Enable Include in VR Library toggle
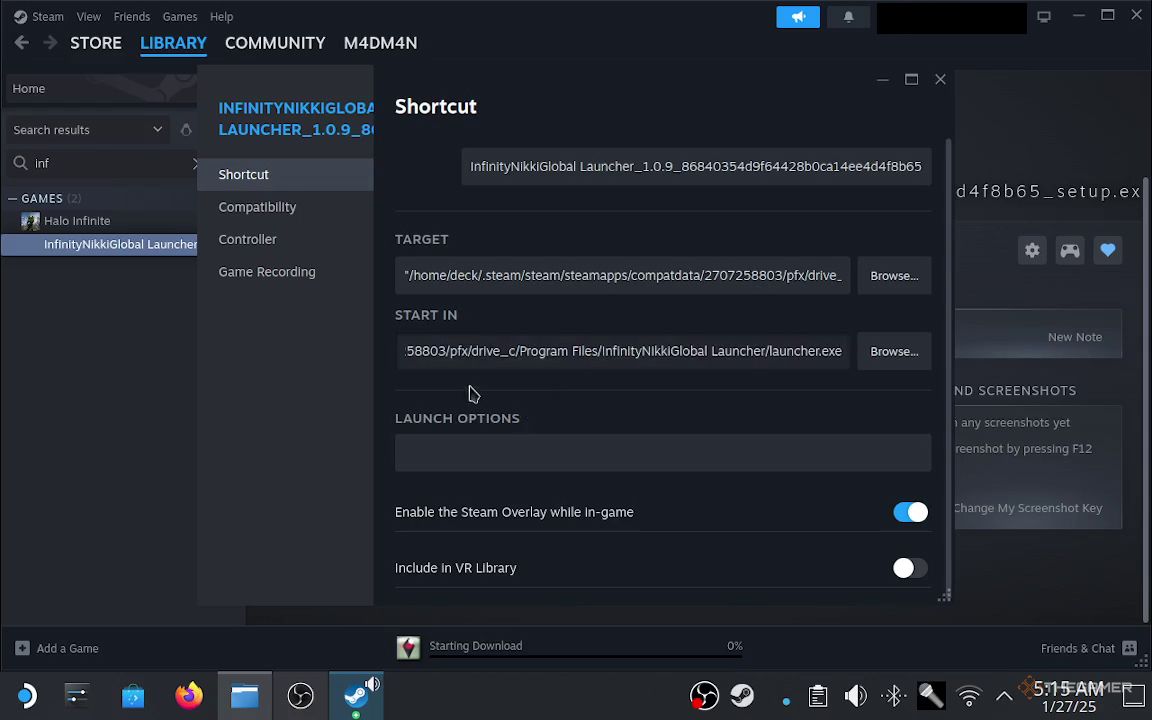Viewport: 1152px width, 720px height. (x=910, y=568)
